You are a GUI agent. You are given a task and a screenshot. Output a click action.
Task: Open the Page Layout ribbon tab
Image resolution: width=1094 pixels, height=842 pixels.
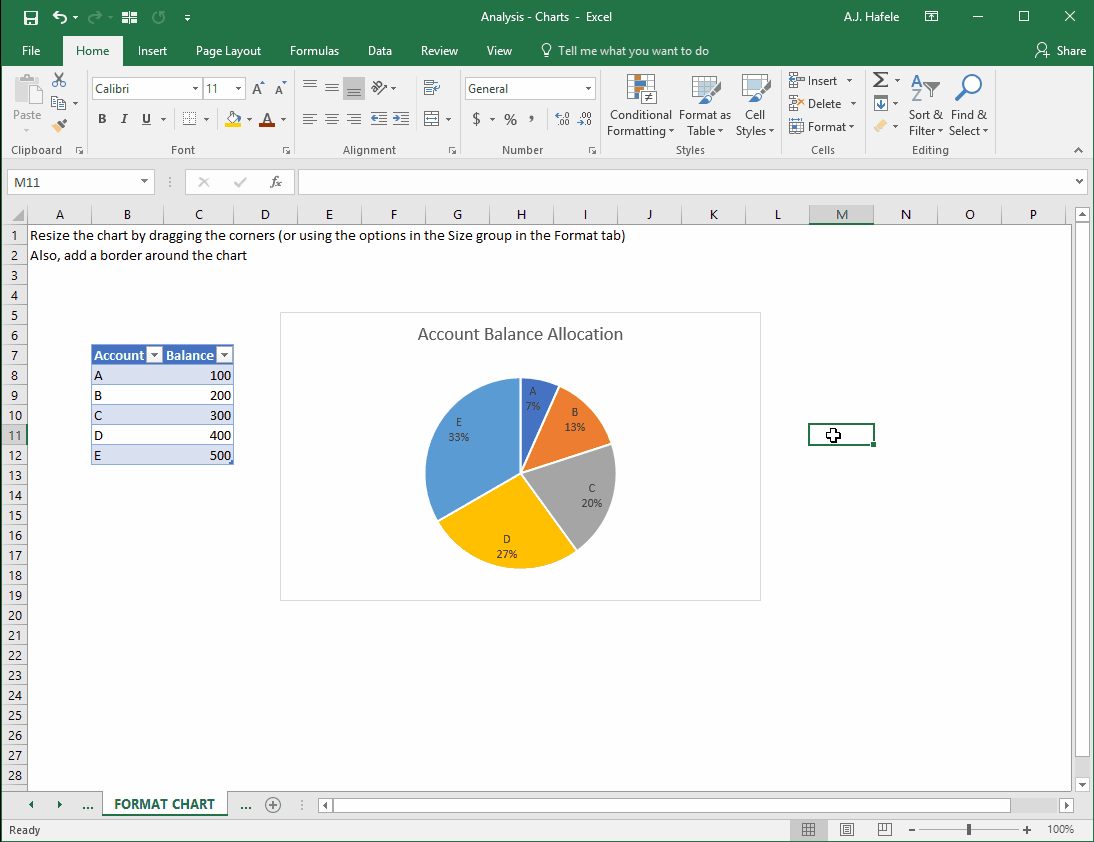(x=228, y=51)
